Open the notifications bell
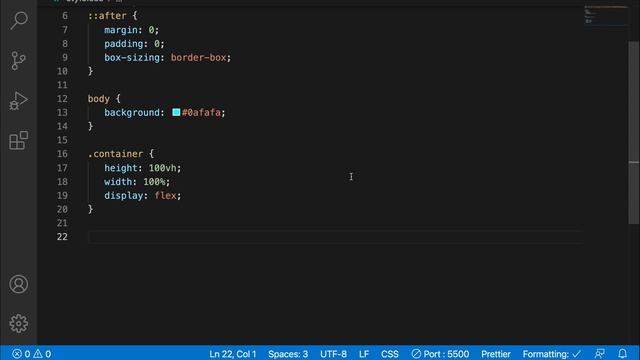The height and width of the screenshot is (360, 640). (622, 354)
